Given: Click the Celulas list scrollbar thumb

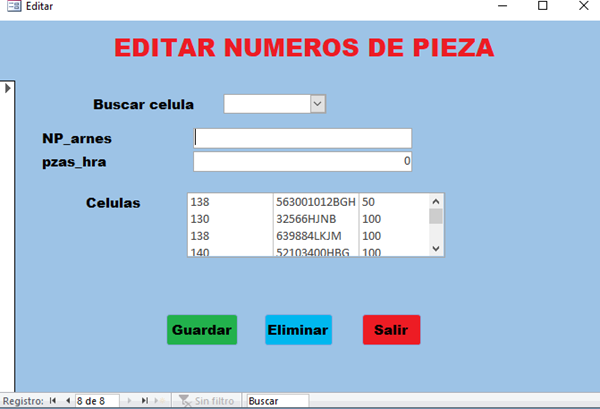Looking at the screenshot, I should (436, 216).
